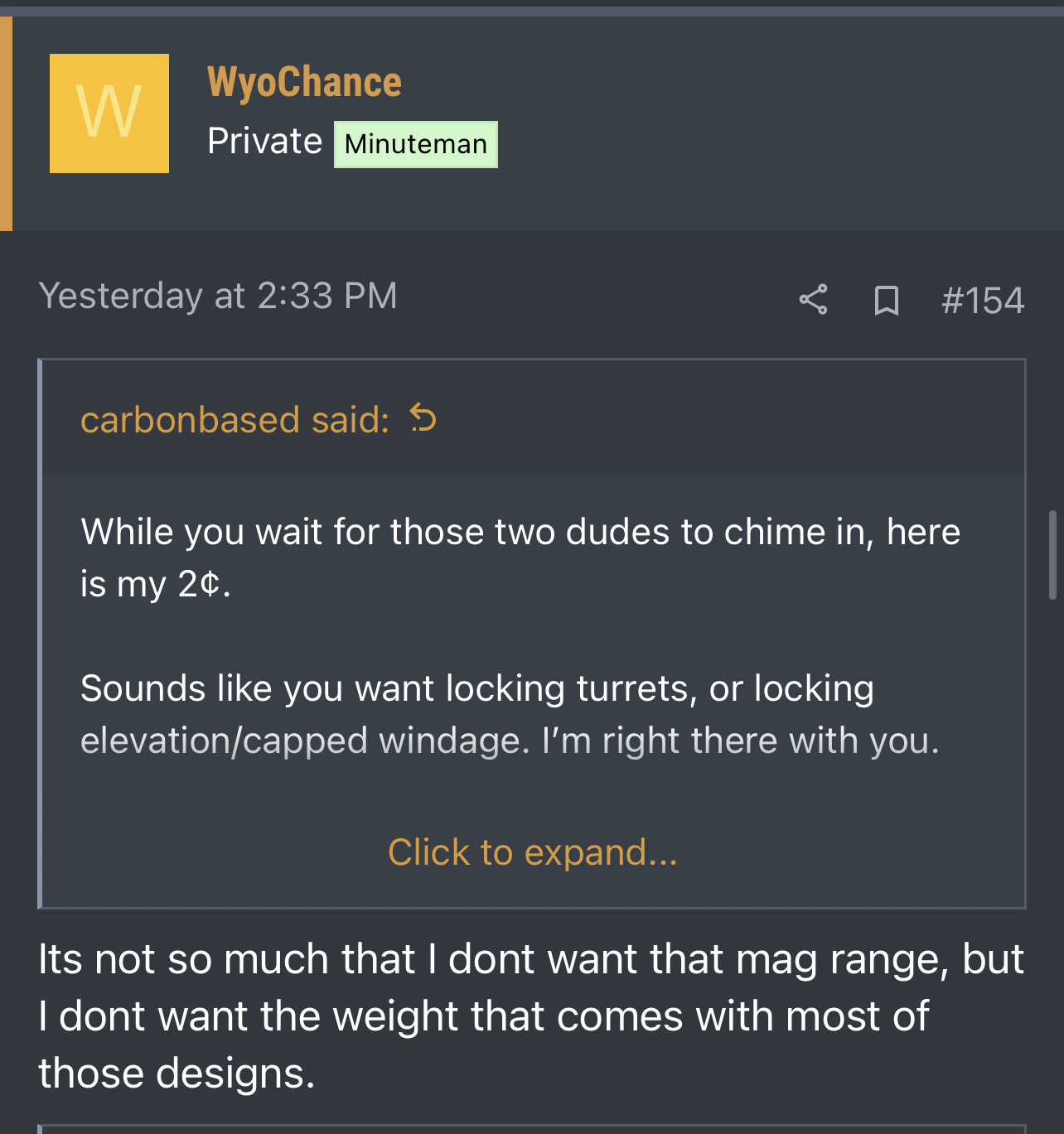Open the WyoChance username profile link
The image size is (1064, 1134).
coord(304,82)
